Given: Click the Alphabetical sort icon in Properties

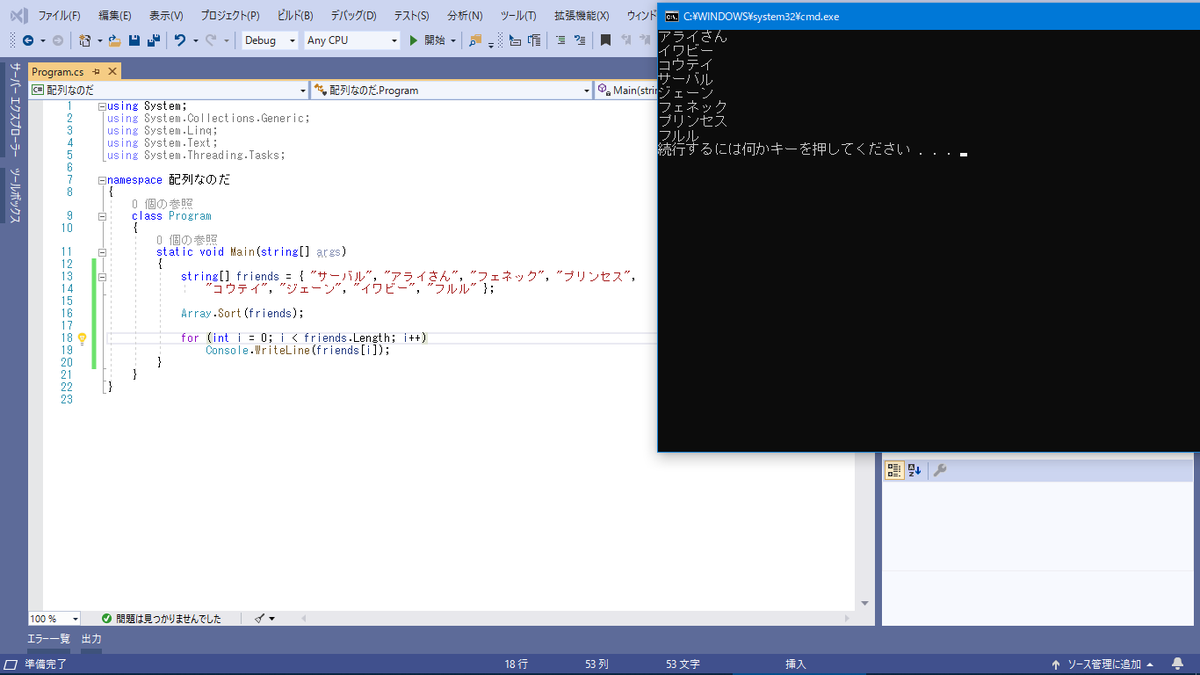Looking at the screenshot, I should coord(914,470).
